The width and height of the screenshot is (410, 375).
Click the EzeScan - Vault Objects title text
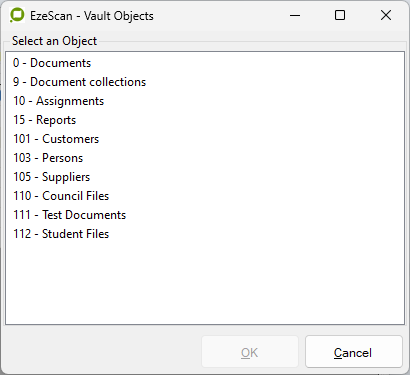point(92,16)
